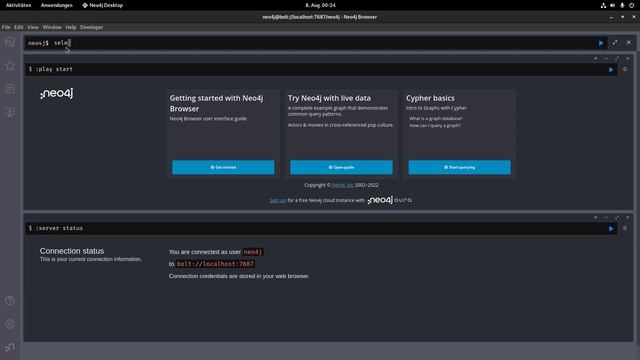Open the Aktivitäten overview

18,5
